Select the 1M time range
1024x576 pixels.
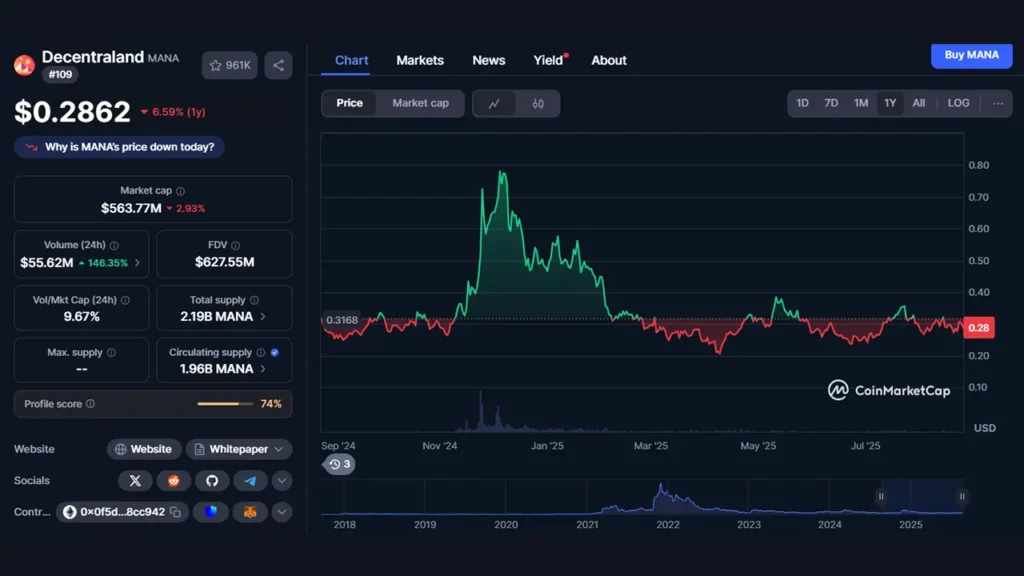pos(861,103)
